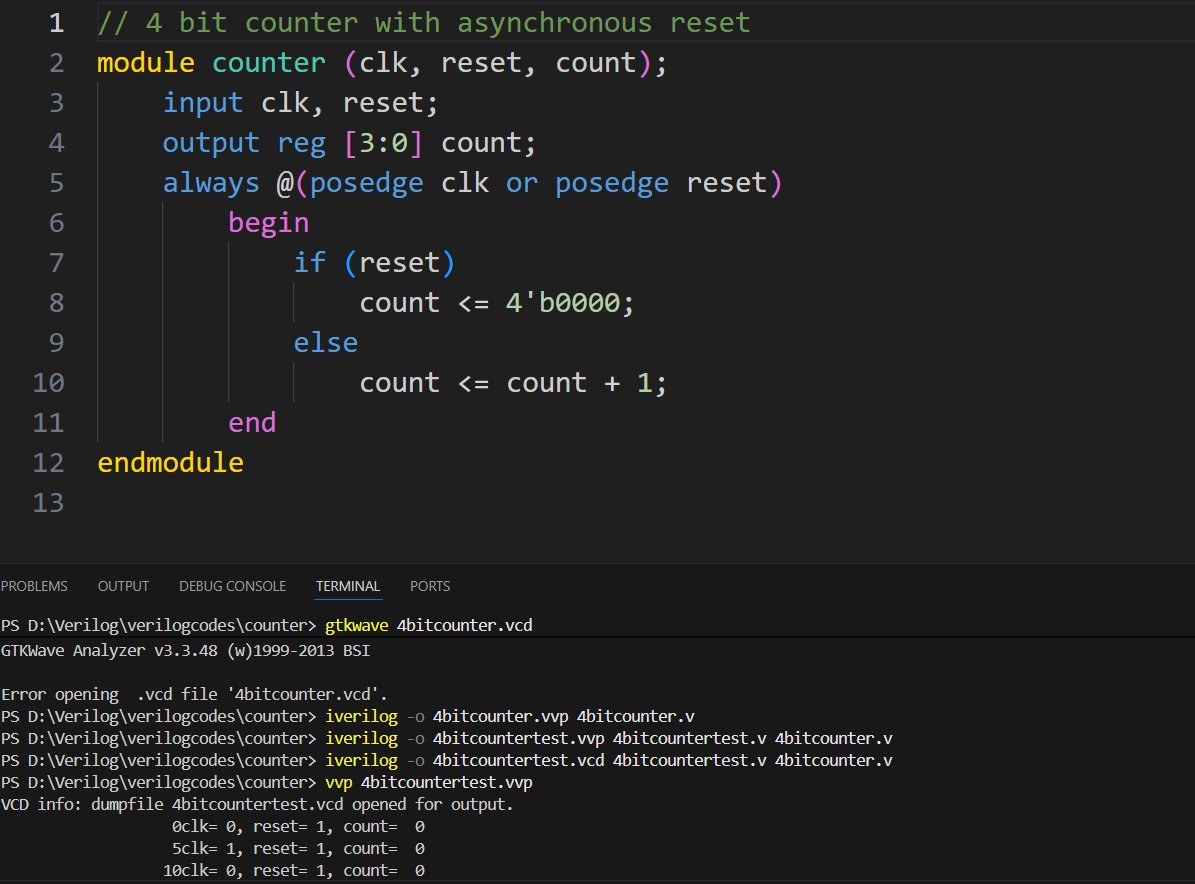Click the module name 'counter' on line 2
Screen dimensions: 1195x884
268,62
